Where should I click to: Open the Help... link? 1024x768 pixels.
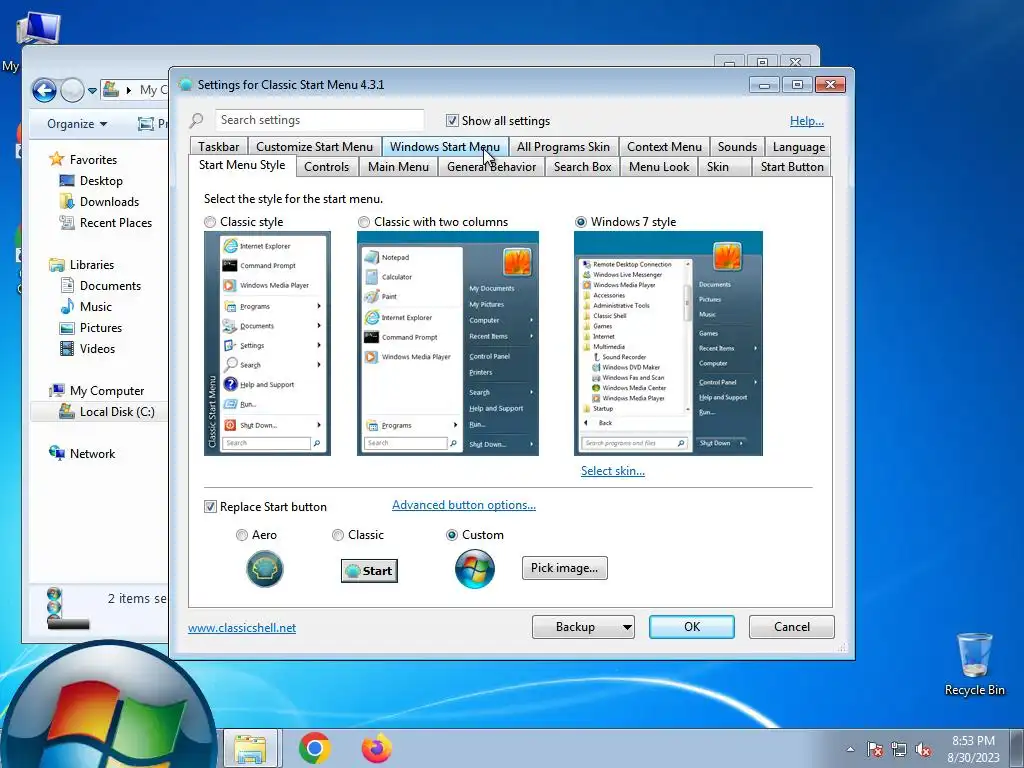(807, 121)
